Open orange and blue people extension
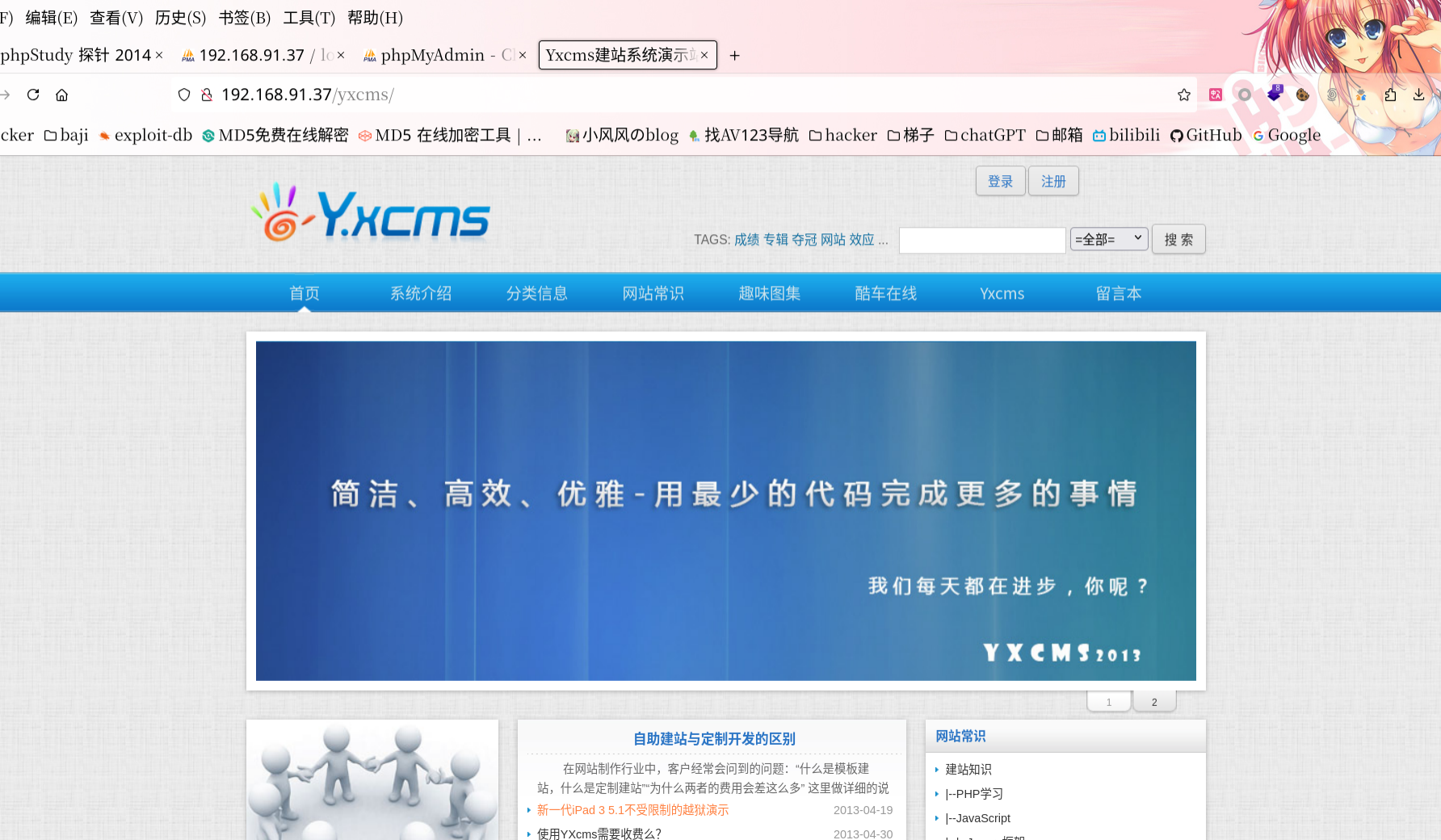This screenshot has width=1441, height=840. tap(1361, 94)
